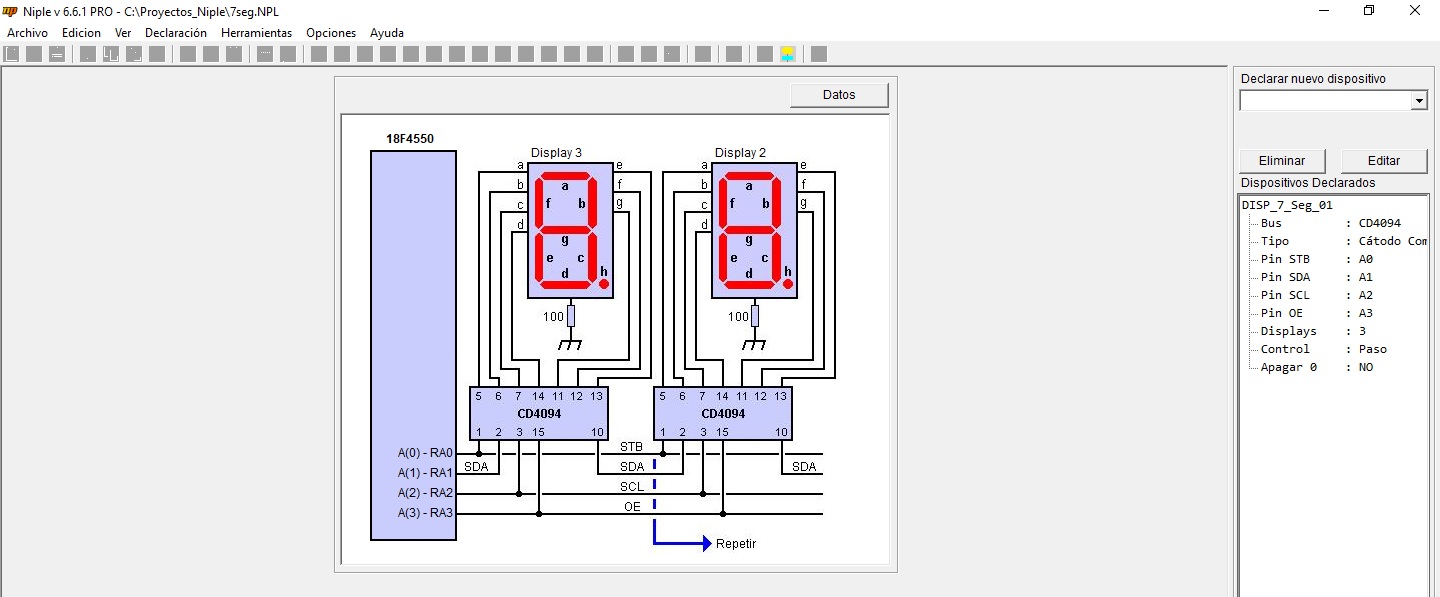Click the A(1) - RA1 pin label
This screenshot has height=597, width=1440.
click(425, 473)
